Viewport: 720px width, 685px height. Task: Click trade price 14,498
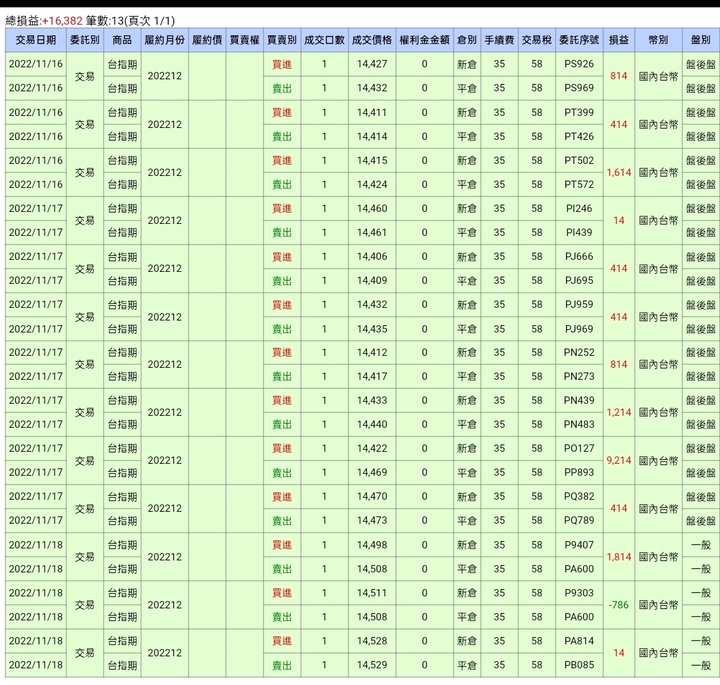372,545
